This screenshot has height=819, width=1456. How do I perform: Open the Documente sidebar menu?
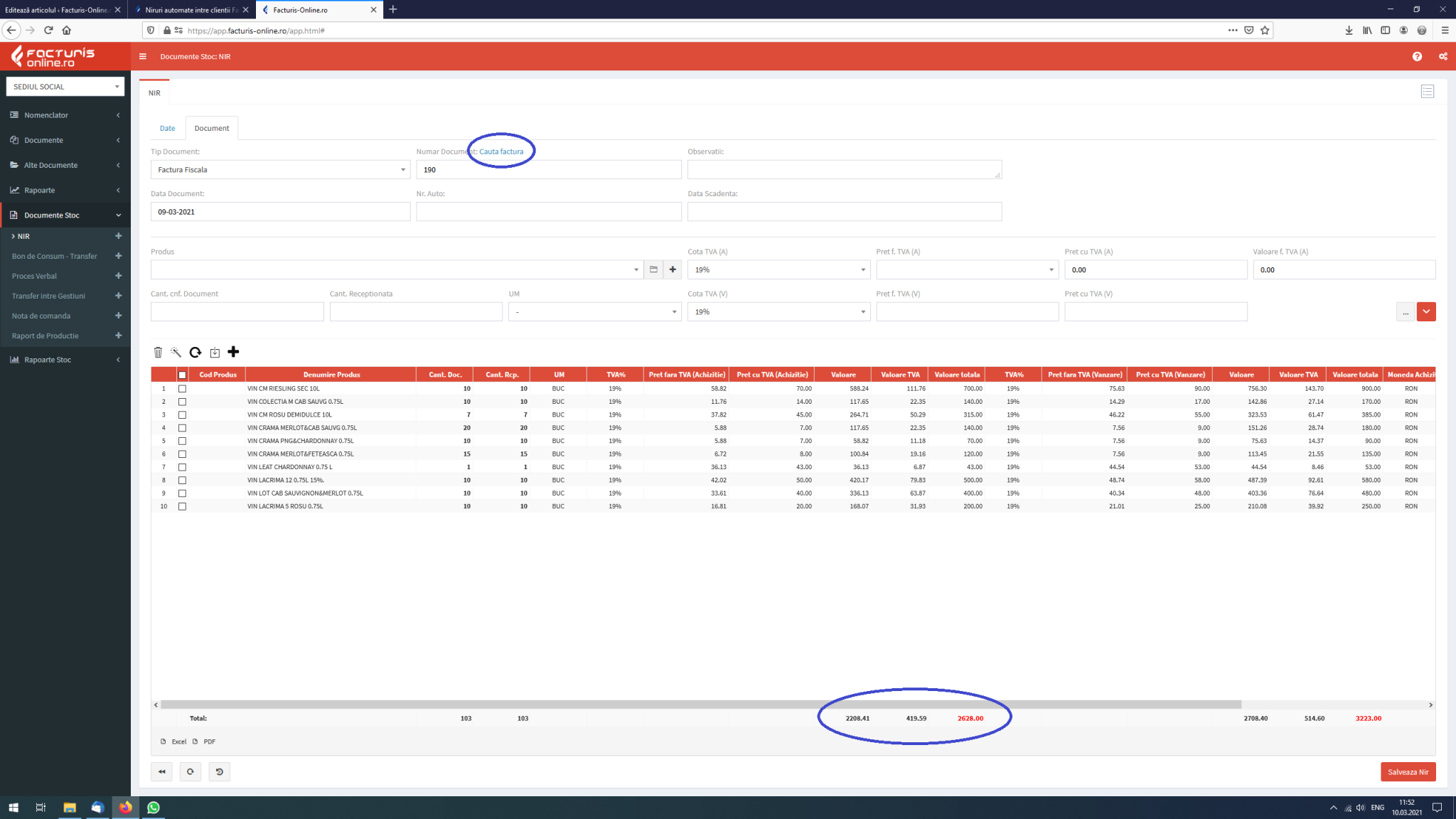[65, 140]
